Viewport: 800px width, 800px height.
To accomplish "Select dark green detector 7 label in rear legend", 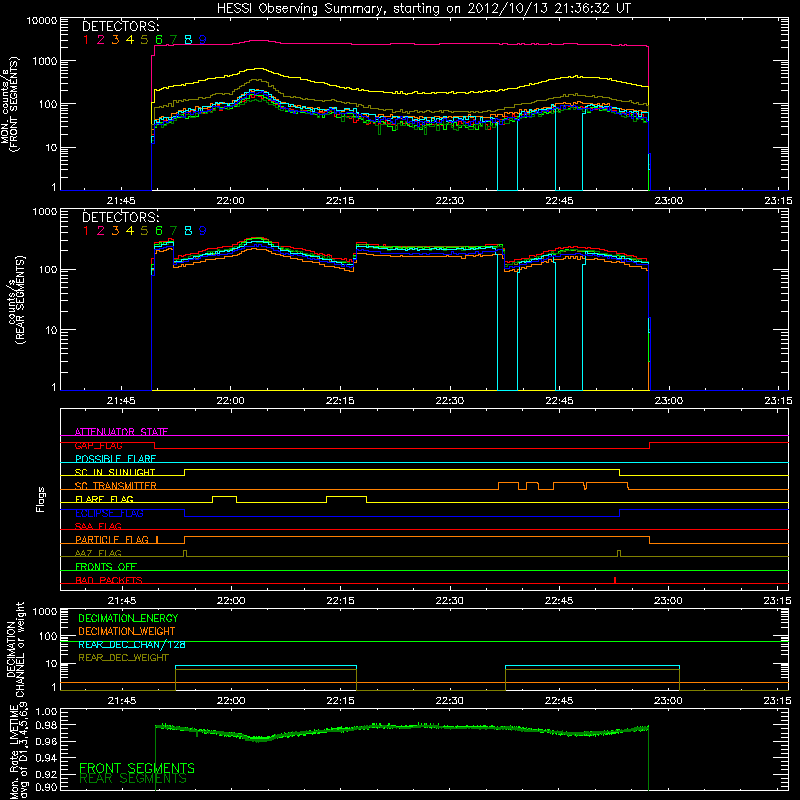I will click(x=173, y=231).
